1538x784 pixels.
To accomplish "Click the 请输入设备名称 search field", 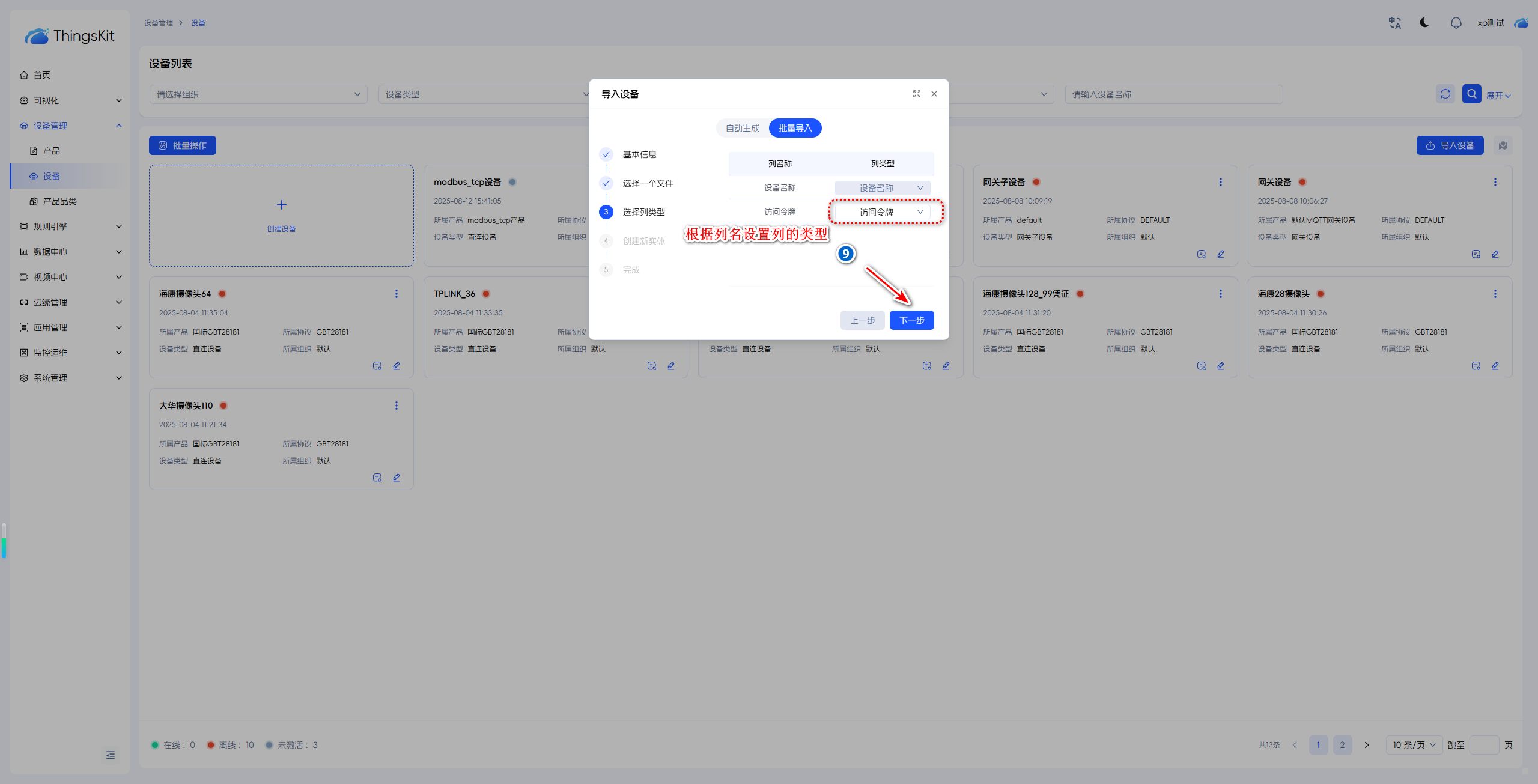I will [1173, 94].
